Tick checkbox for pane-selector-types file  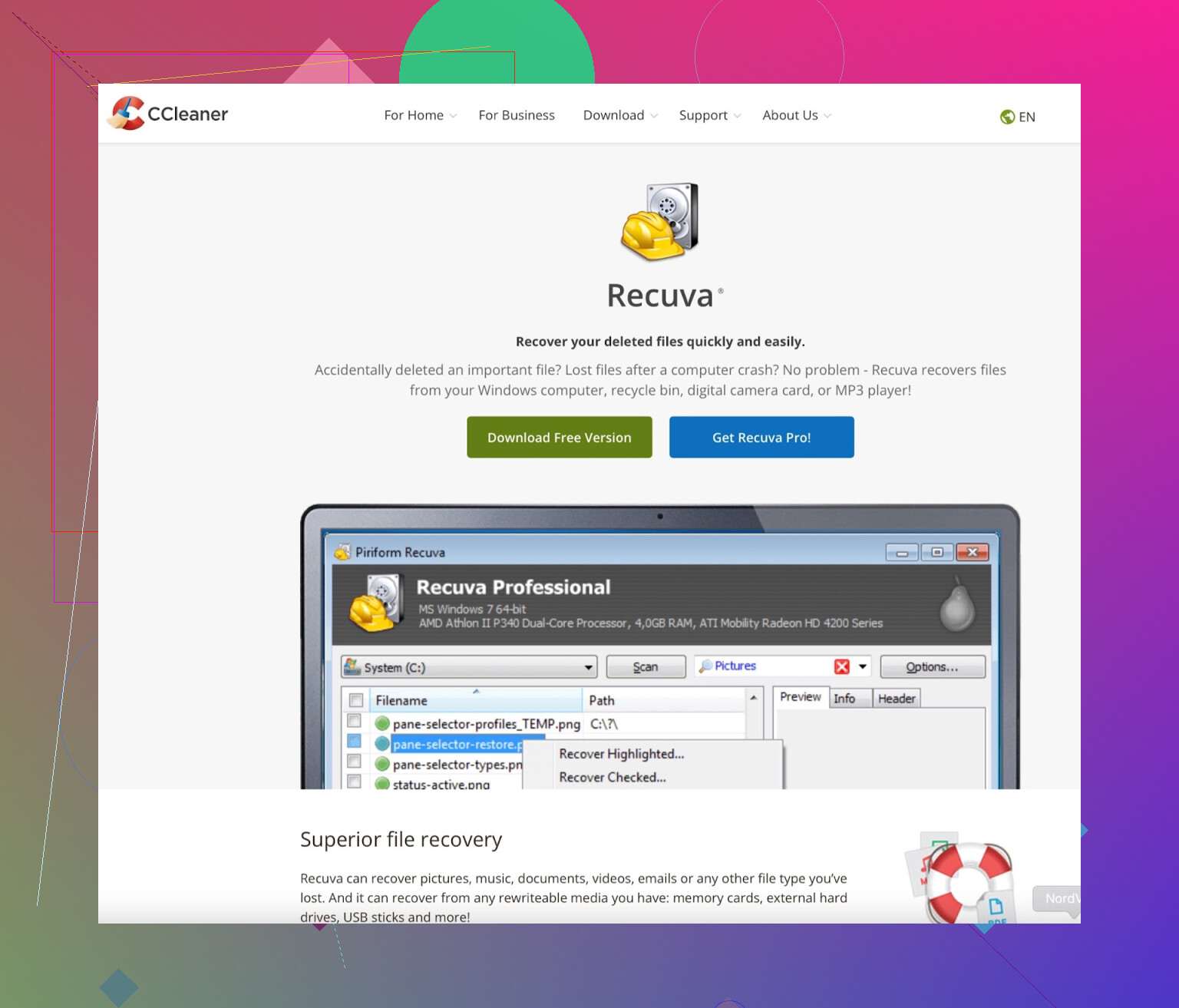point(354,761)
